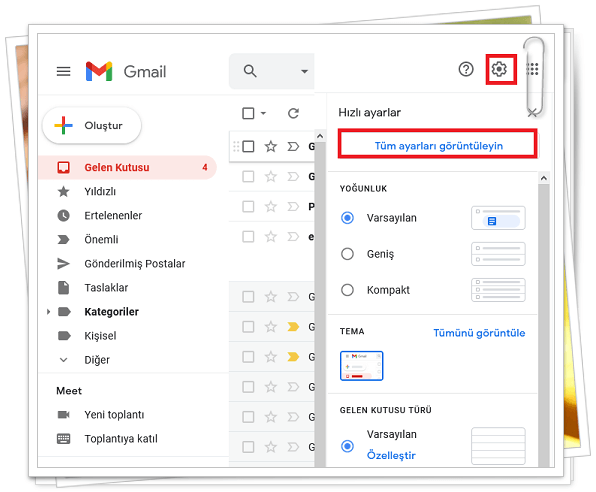596x492 pixels.
Task: Open the Help question mark icon
Action: pos(466,69)
